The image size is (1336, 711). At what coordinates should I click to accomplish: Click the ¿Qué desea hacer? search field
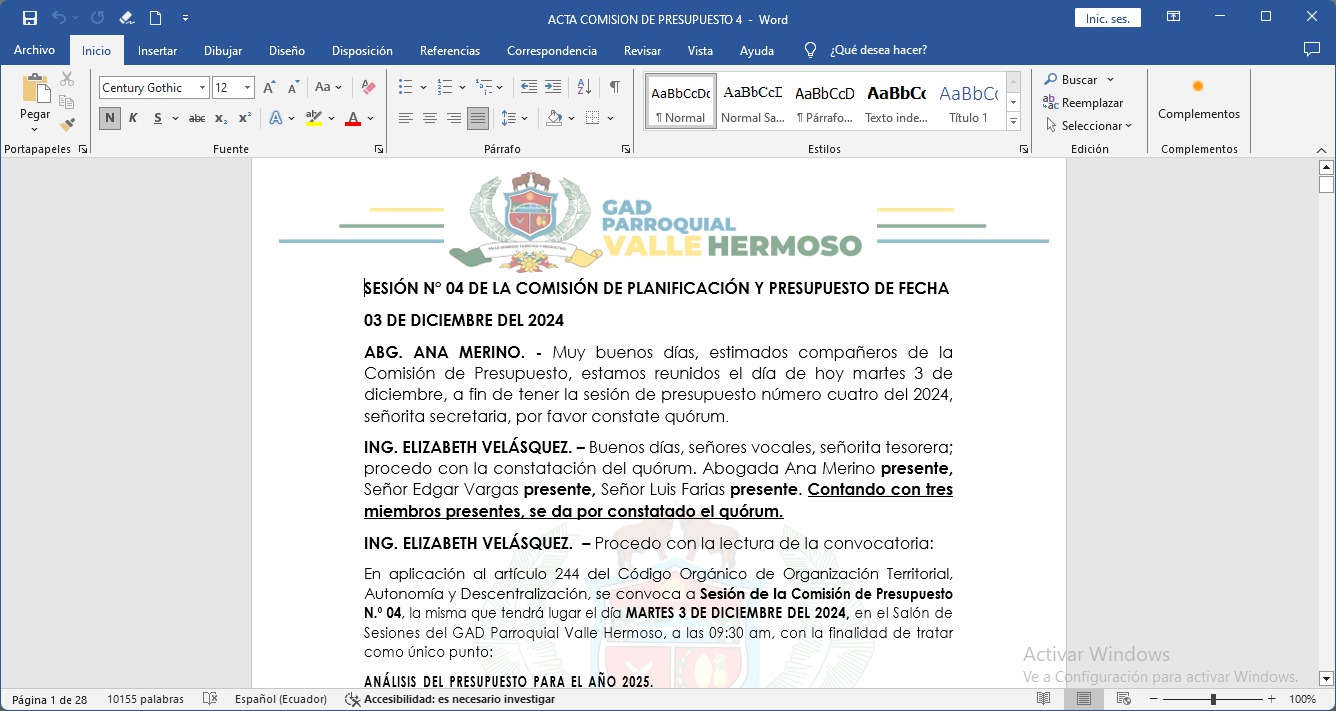pos(878,50)
